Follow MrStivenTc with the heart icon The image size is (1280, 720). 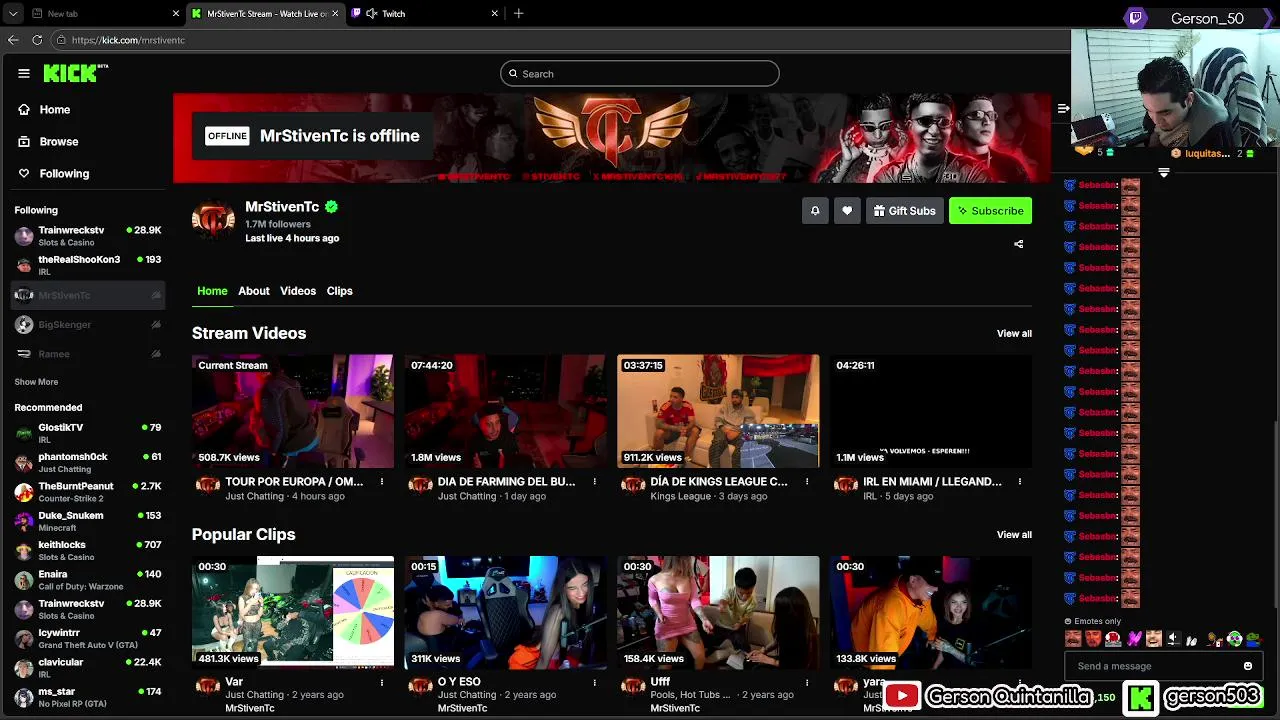click(847, 211)
